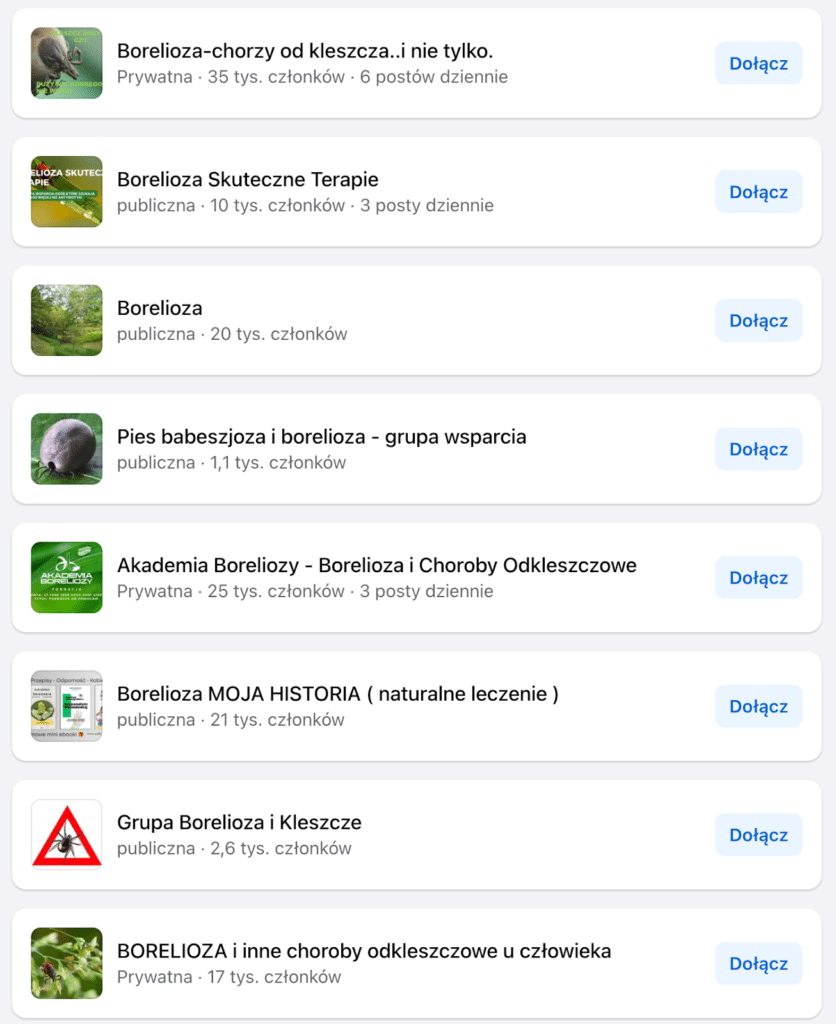
Task: Open the Grupa Borelioza i Kleszcze title
Action: point(239,823)
